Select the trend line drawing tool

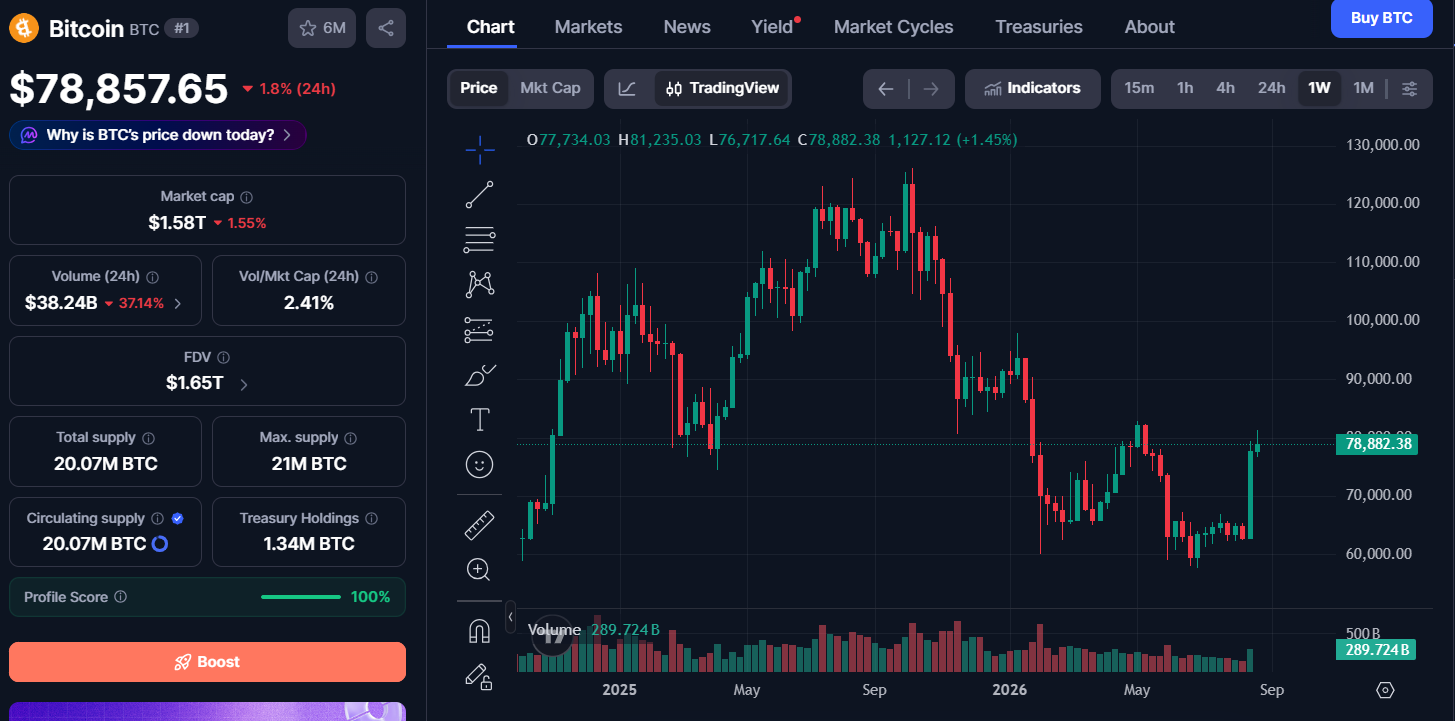480,195
